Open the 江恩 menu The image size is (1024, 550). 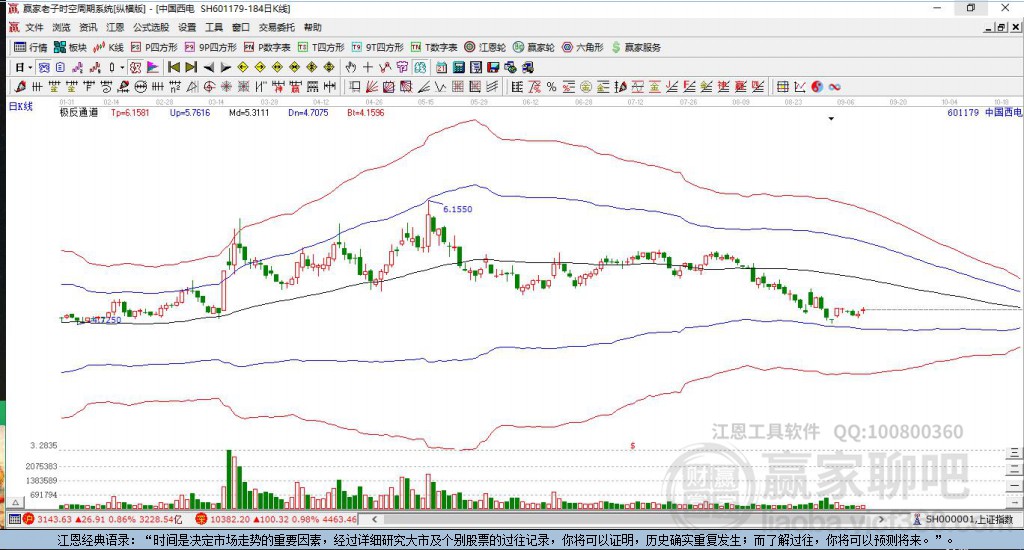click(x=115, y=27)
